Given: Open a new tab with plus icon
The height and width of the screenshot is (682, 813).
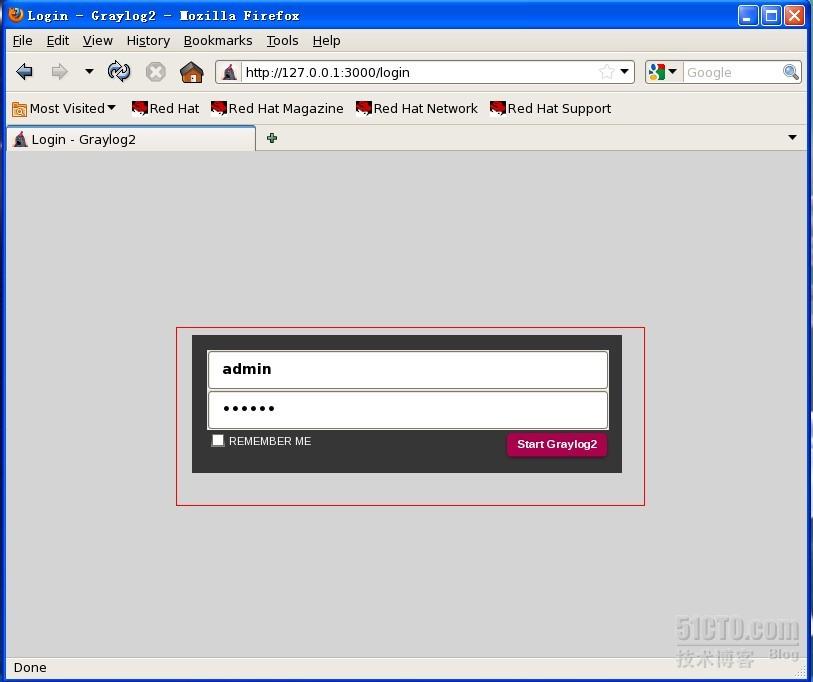Looking at the screenshot, I should [x=272, y=138].
